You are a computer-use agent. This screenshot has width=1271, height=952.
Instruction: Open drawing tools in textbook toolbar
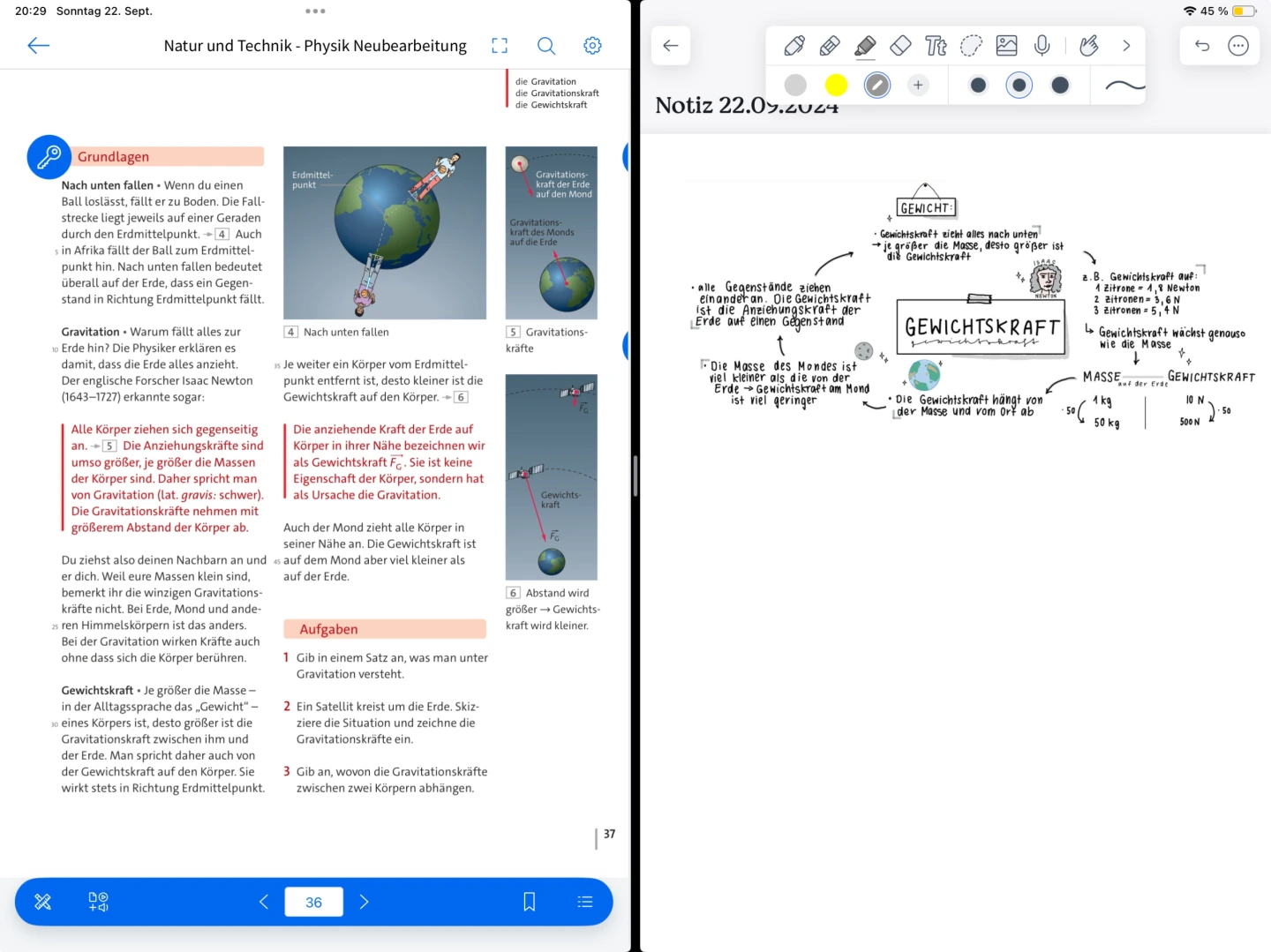click(x=42, y=902)
